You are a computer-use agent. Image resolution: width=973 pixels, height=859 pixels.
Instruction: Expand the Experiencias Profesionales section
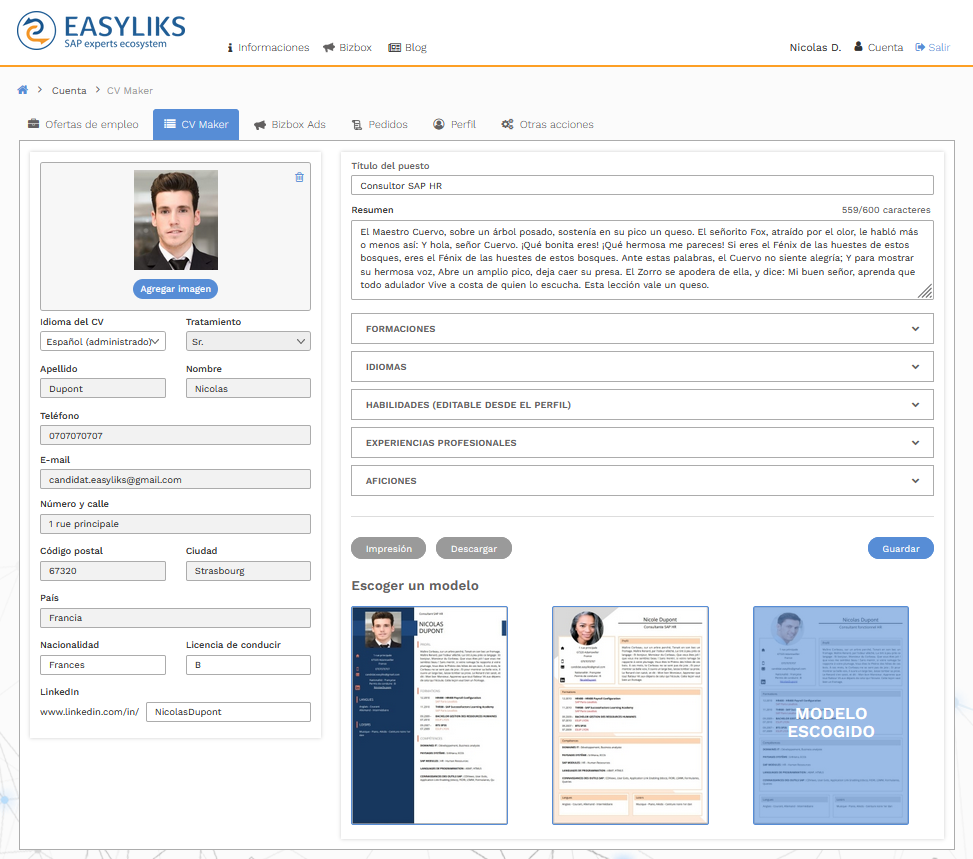[x=642, y=443]
